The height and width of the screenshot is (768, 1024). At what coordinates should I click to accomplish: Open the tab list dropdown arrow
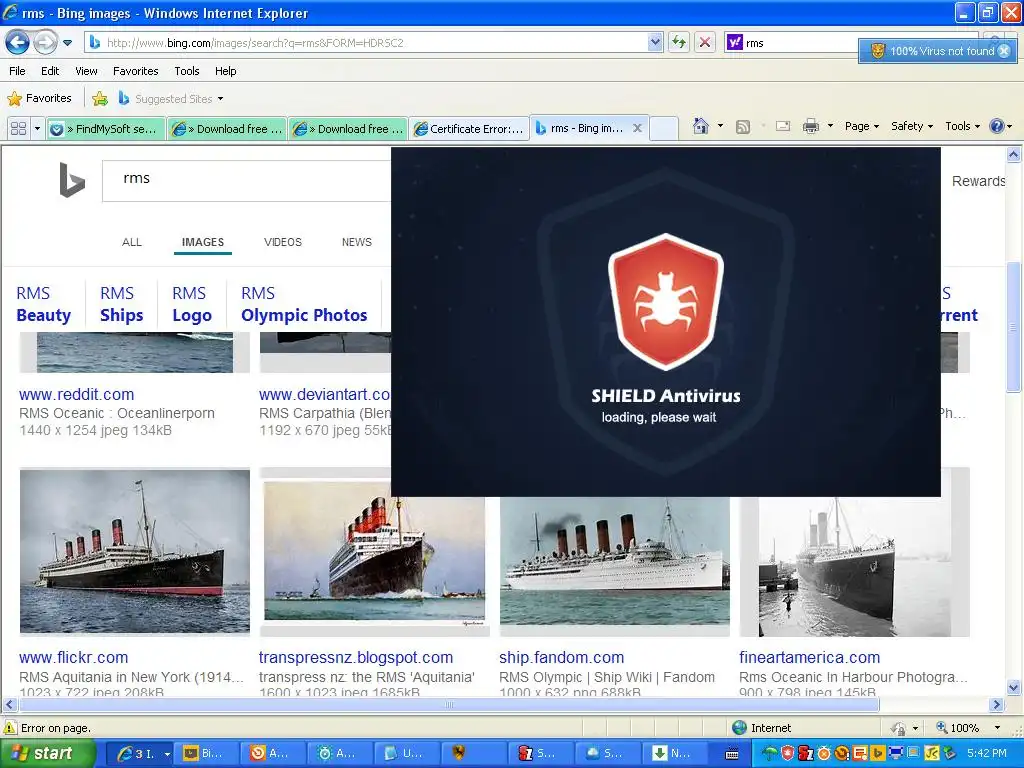click(x=37, y=129)
